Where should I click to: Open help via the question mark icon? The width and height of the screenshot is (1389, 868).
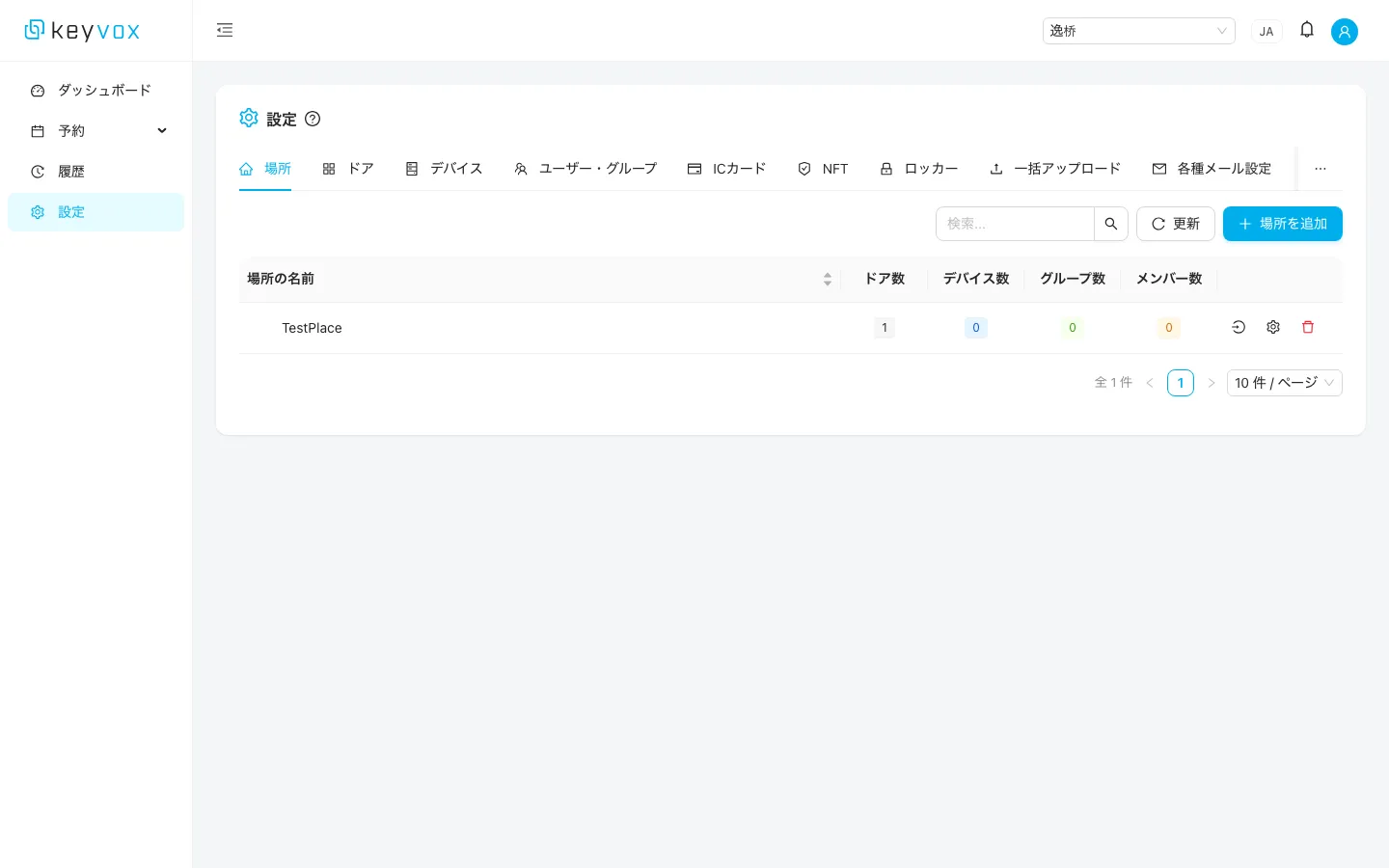pos(313,119)
